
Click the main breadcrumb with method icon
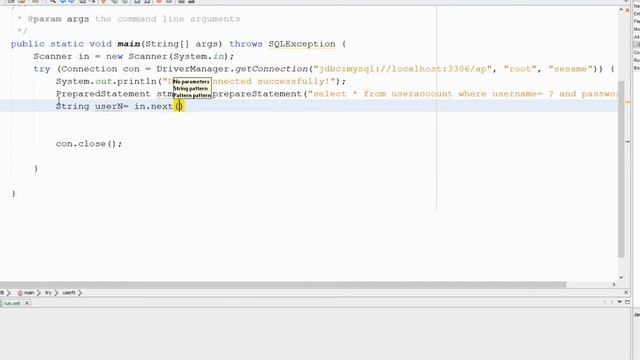[26, 293]
